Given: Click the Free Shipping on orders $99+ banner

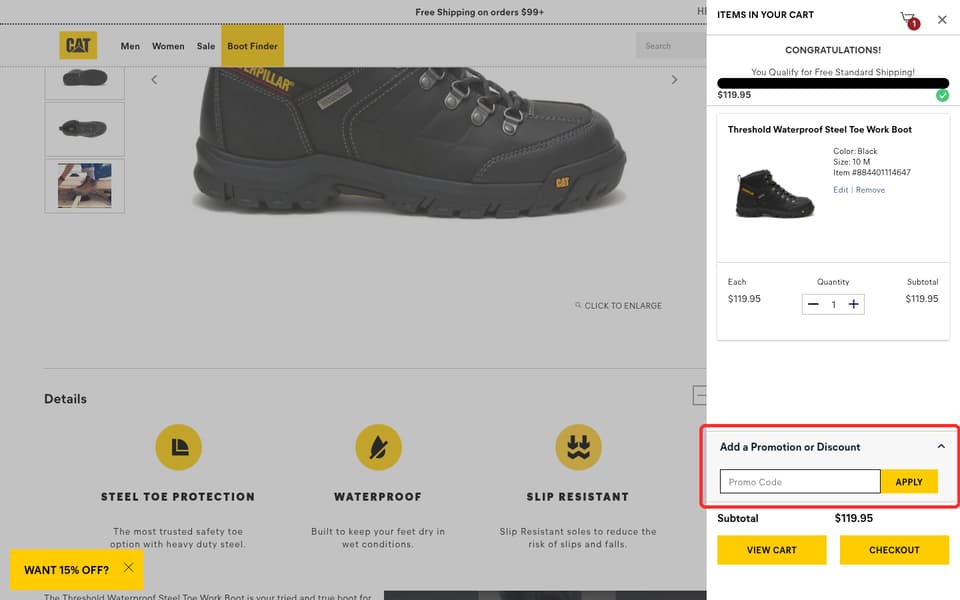Looking at the screenshot, I should [x=479, y=12].
